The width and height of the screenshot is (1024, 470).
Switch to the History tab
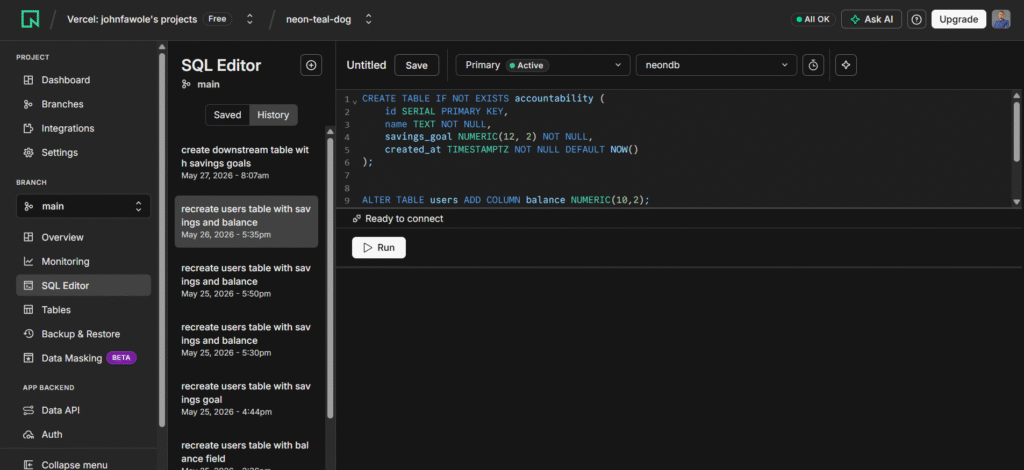(273, 115)
